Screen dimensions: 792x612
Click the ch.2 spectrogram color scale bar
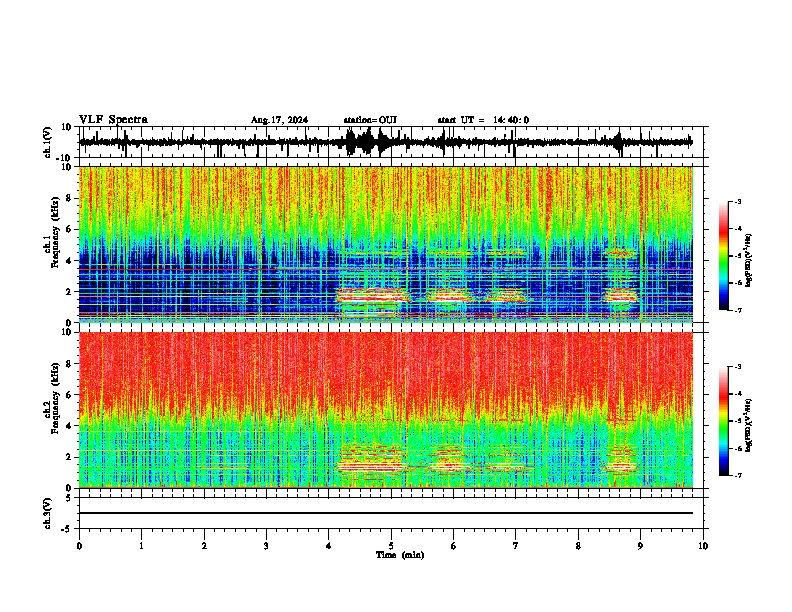click(x=724, y=421)
